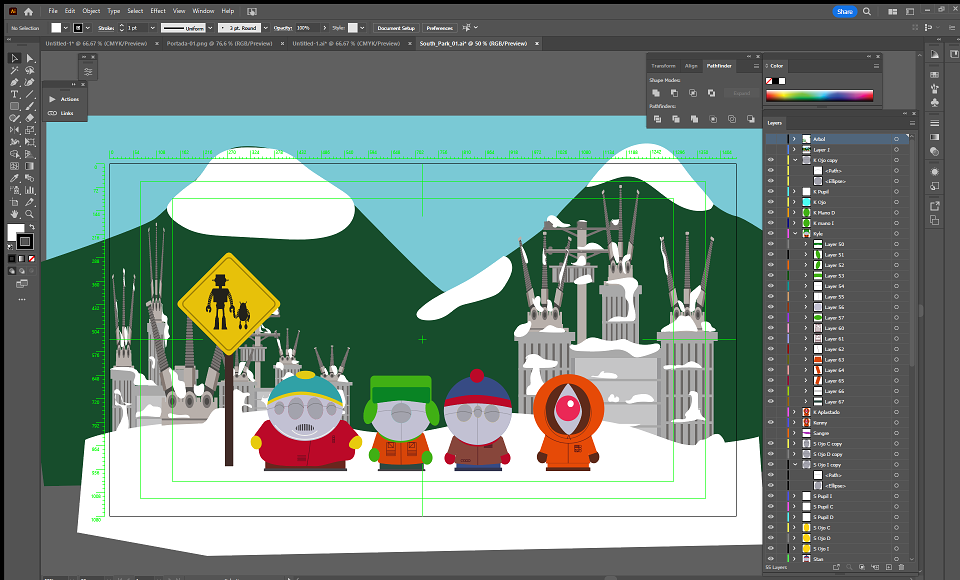Collapse the Kyle layer group
This screenshot has height=580, width=960.
tap(795, 233)
